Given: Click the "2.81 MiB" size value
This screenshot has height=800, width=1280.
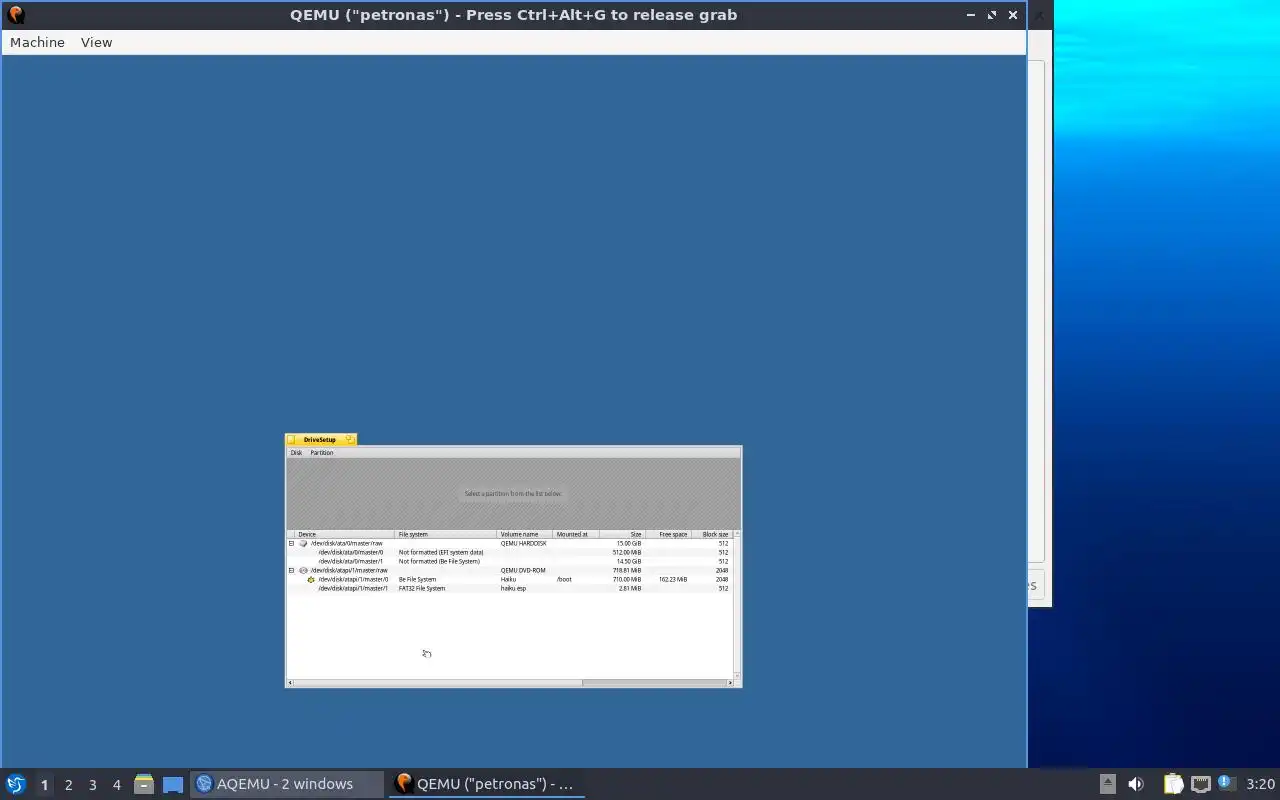Looking at the screenshot, I should [x=630, y=588].
